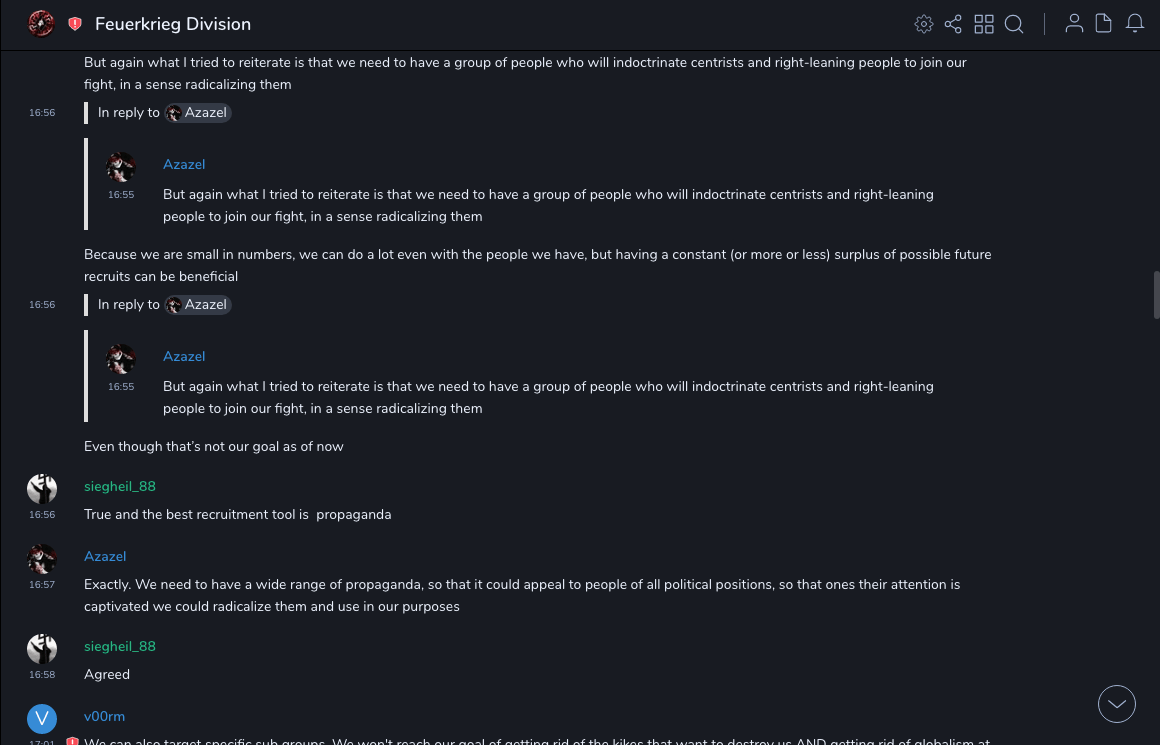This screenshot has width=1160, height=745.
Task: Open siegheil_88 avatar beside the 16:56 message
Action: pyautogui.click(x=42, y=489)
